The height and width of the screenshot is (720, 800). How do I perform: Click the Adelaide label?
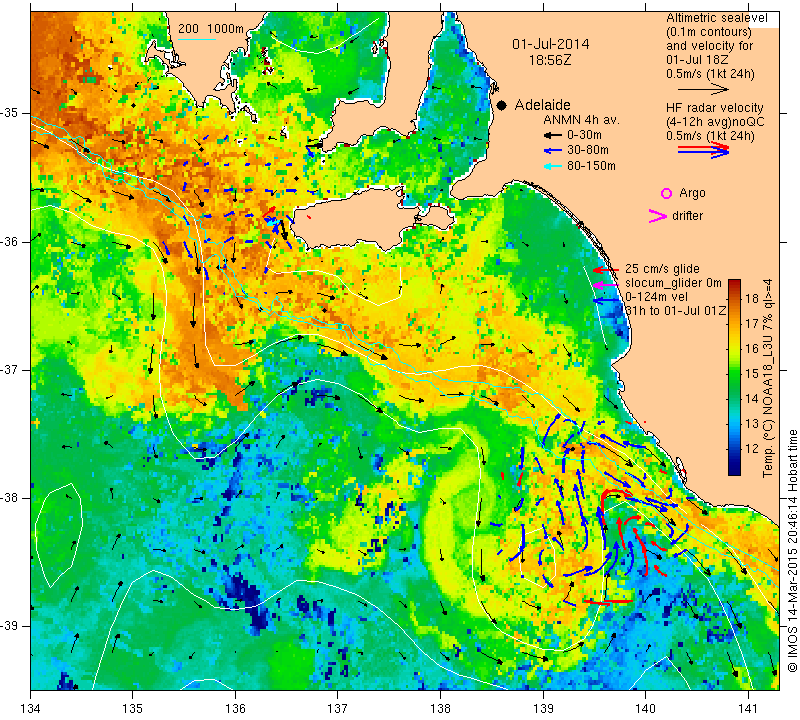click(x=542, y=105)
